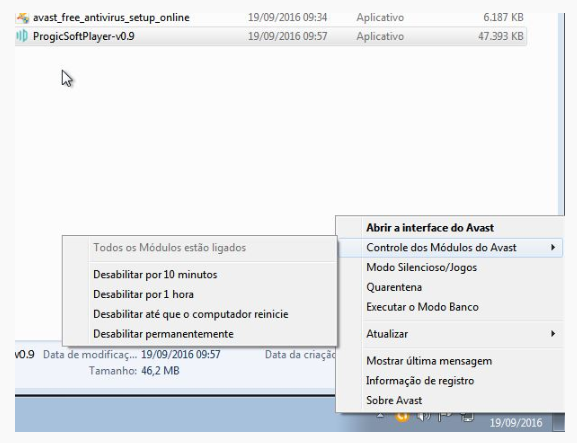Click the volume speaker tray icon

click(x=424, y=417)
